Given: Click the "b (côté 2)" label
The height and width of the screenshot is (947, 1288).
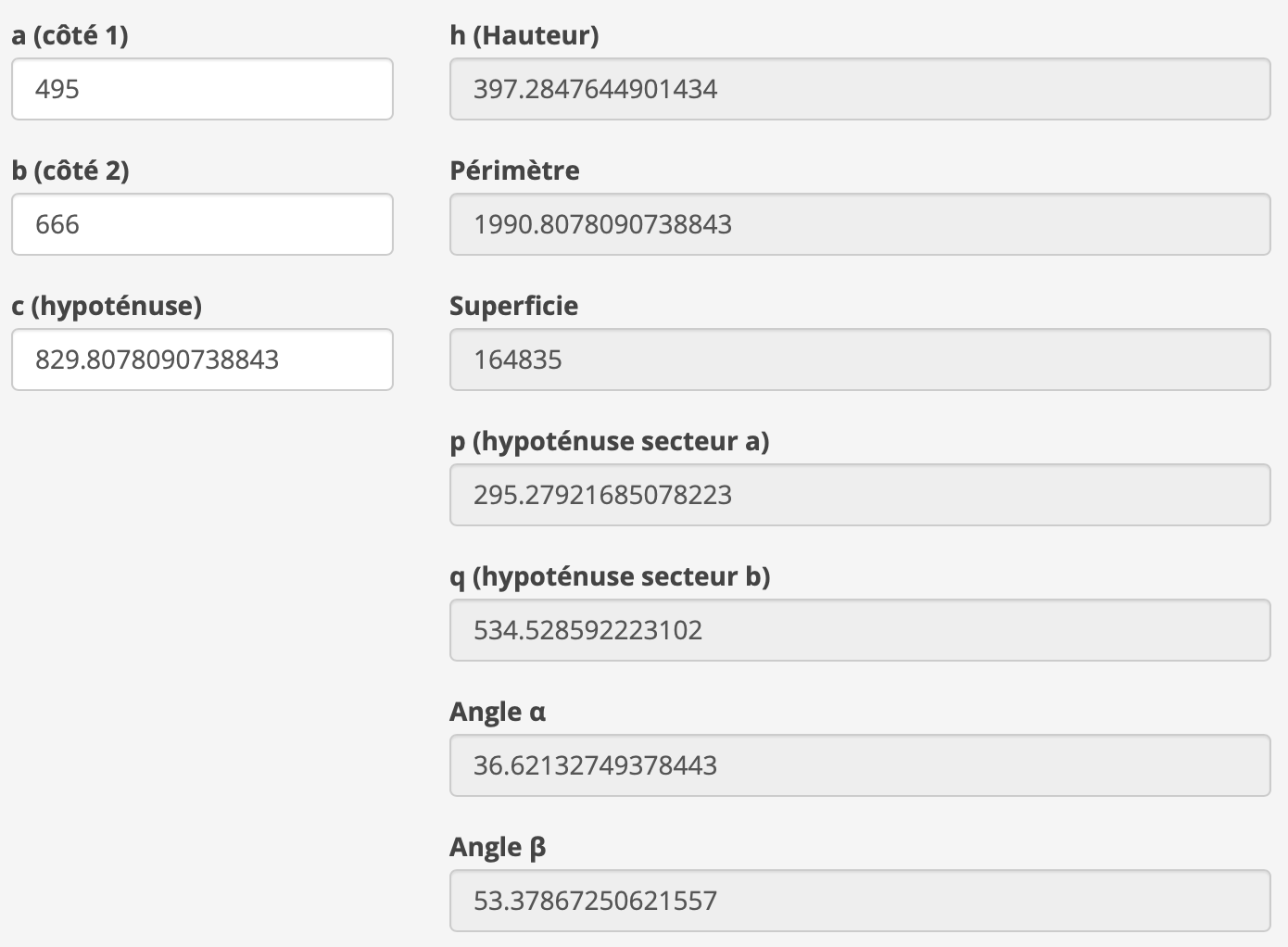Looking at the screenshot, I should pos(70,170).
